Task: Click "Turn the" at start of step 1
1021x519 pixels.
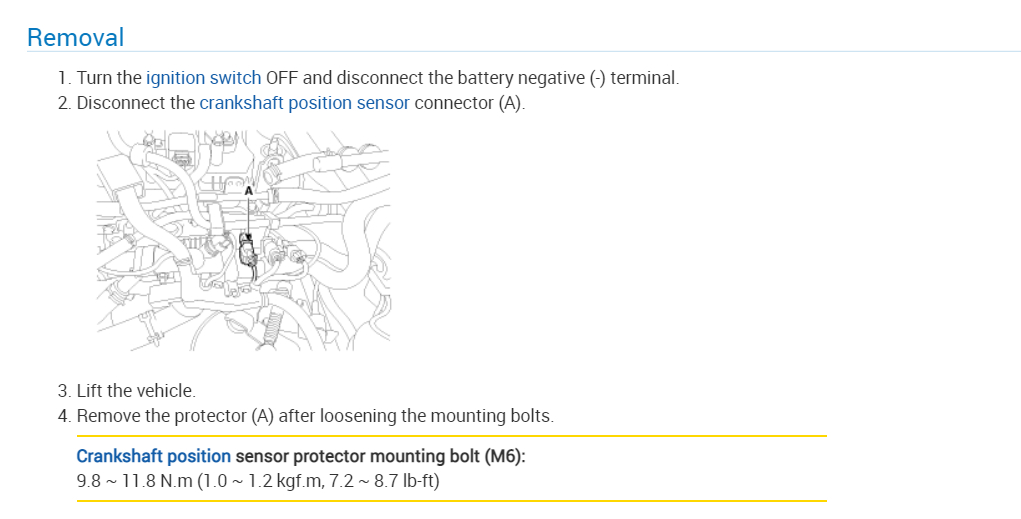Action: pyautogui.click(x=109, y=78)
